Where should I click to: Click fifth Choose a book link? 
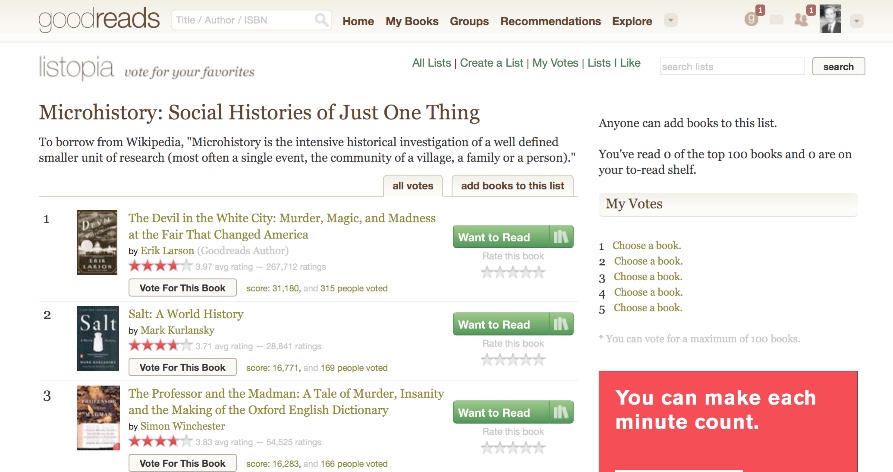tap(648, 307)
